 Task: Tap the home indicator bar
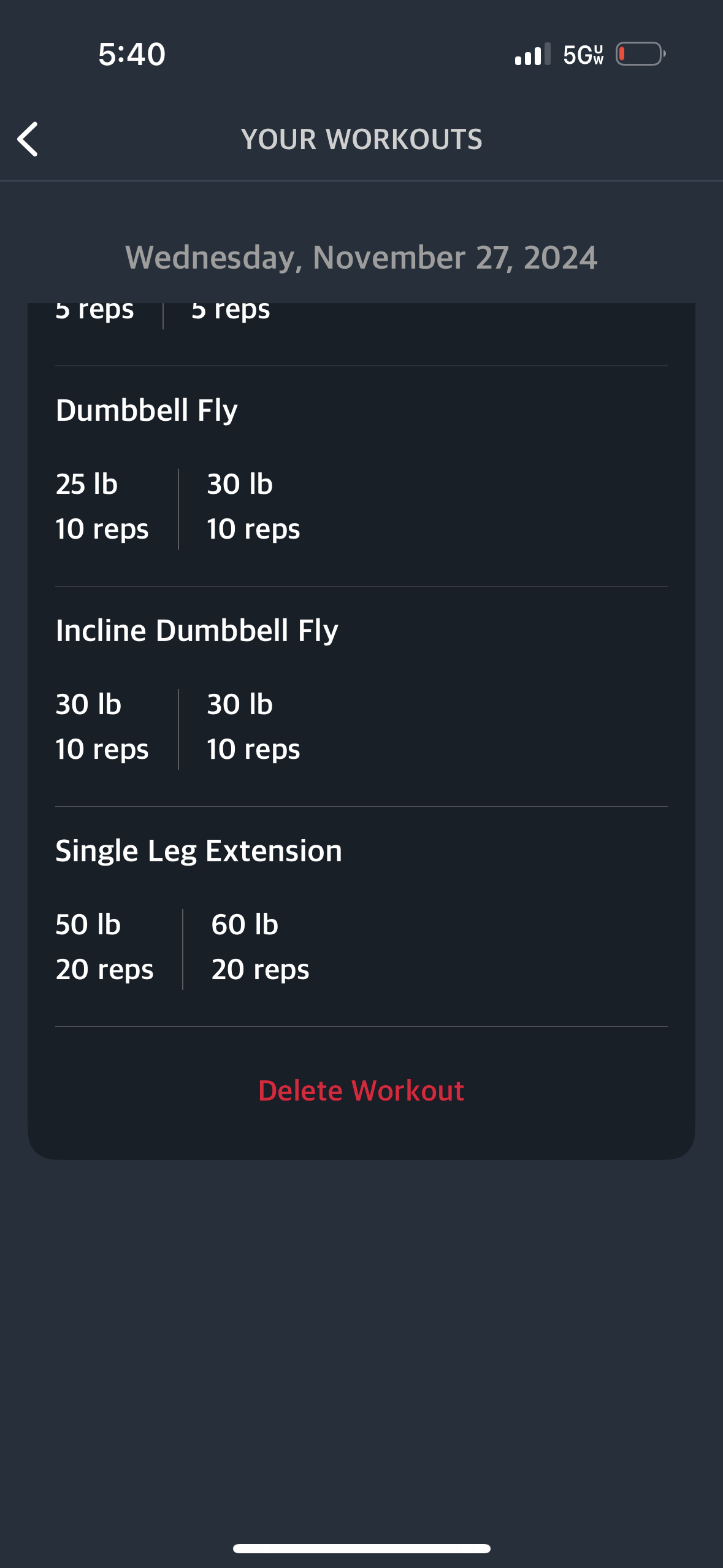coord(361,1548)
